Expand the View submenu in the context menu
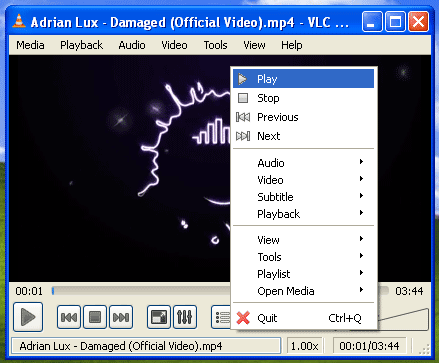The height and width of the screenshot is (363, 439). click(303, 240)
